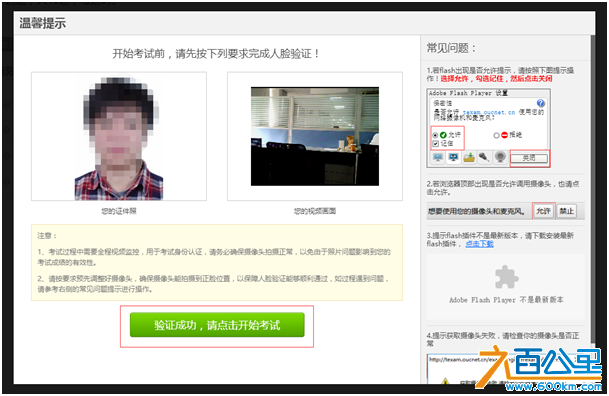Click the green 验证成功,请点击开始考试 button

(217, 325)
